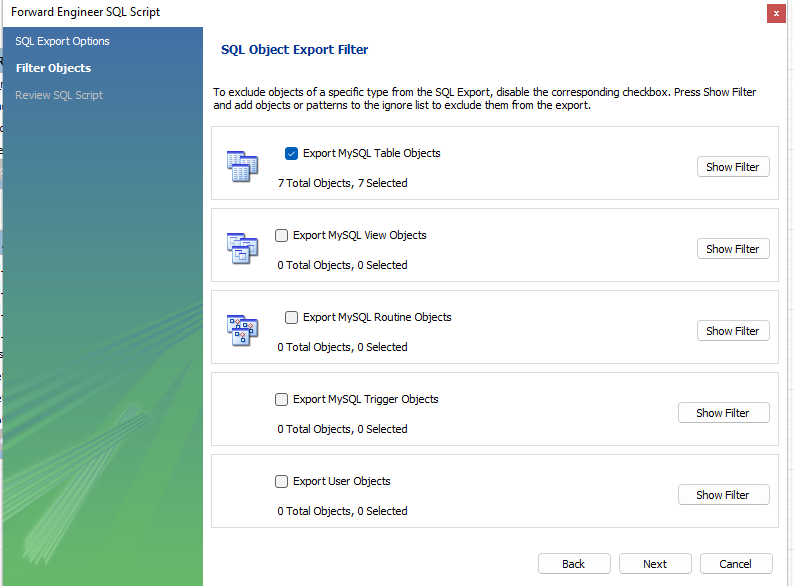The height and width of the screenshot is (586, 794).
Task: Open SQL Export Options step
Action: coord(62,41)
